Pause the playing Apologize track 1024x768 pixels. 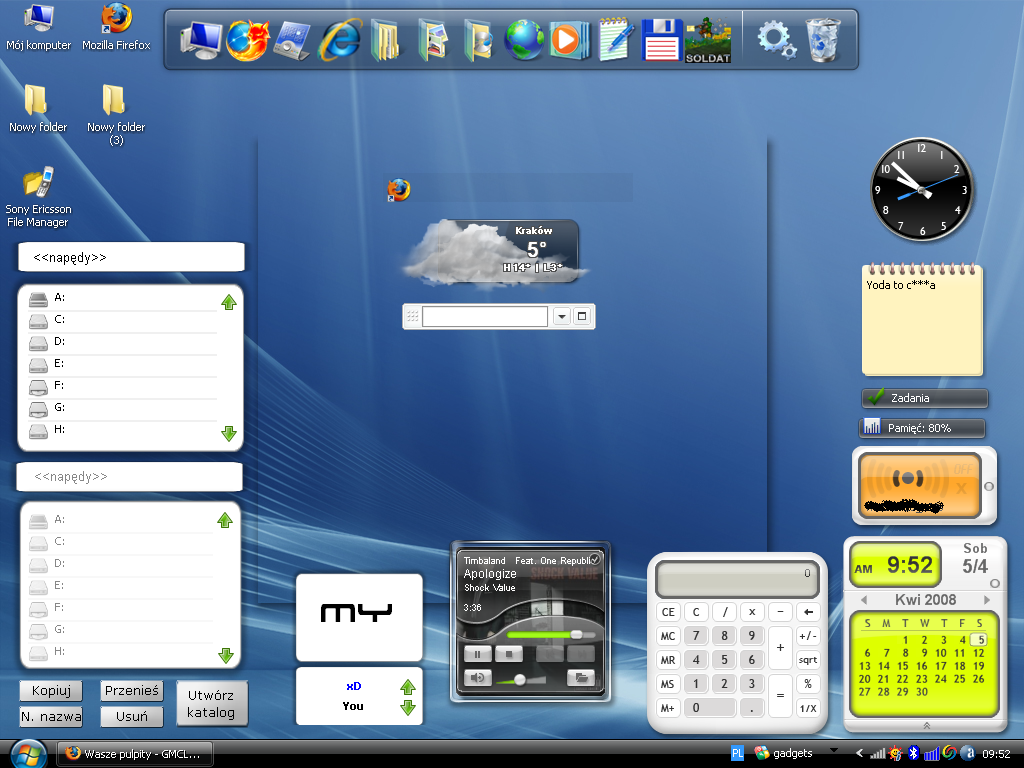coord(477,654)
